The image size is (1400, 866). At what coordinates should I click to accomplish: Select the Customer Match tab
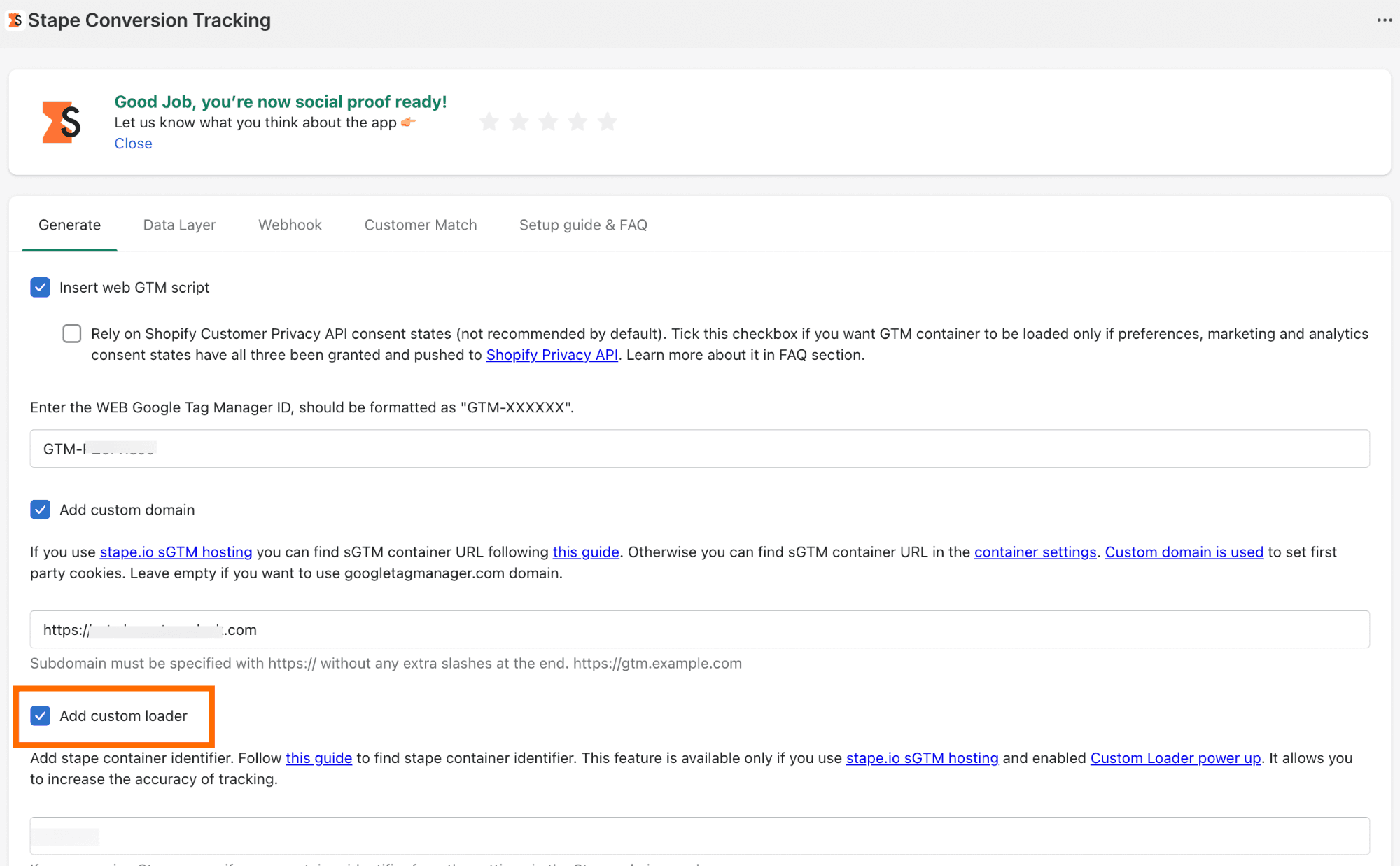pyautogui.click(x=420, y=225)
